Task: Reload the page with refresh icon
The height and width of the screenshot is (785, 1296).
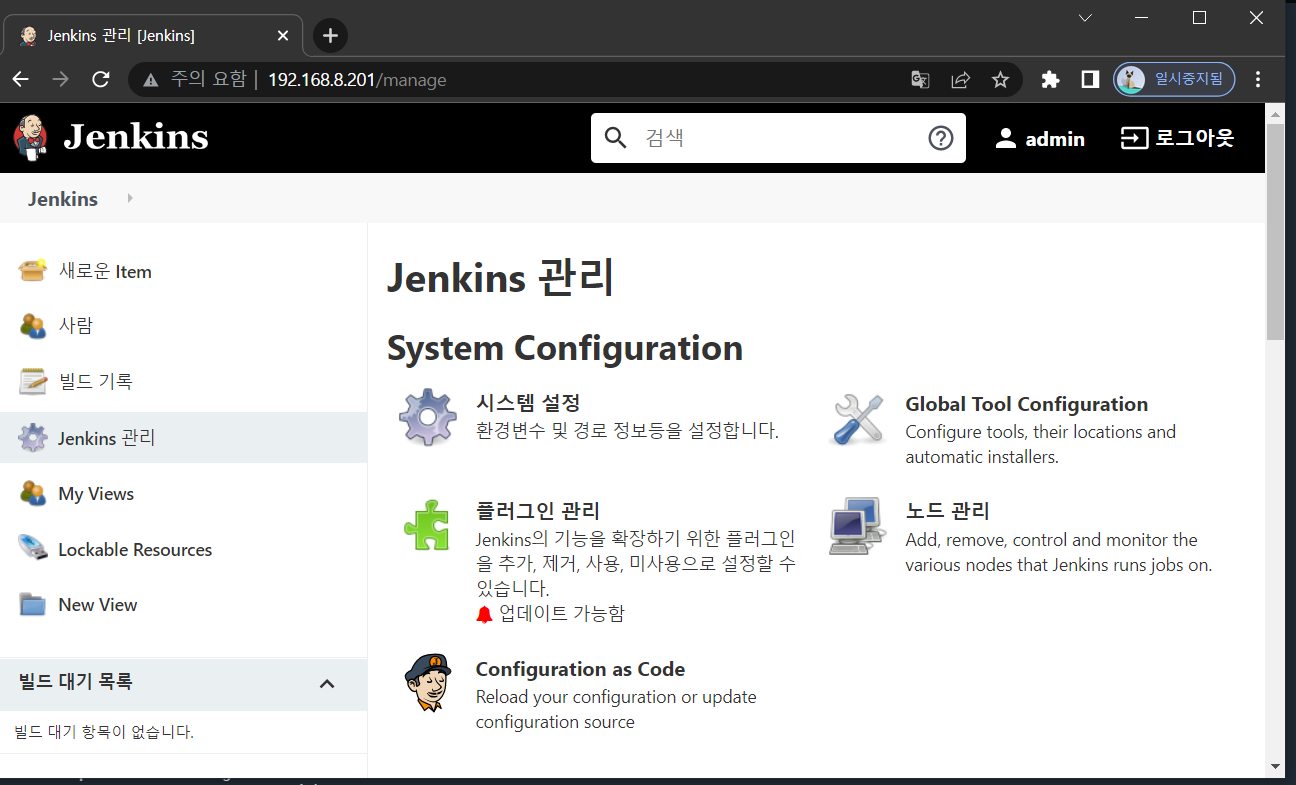Action: tap(100, 79)
